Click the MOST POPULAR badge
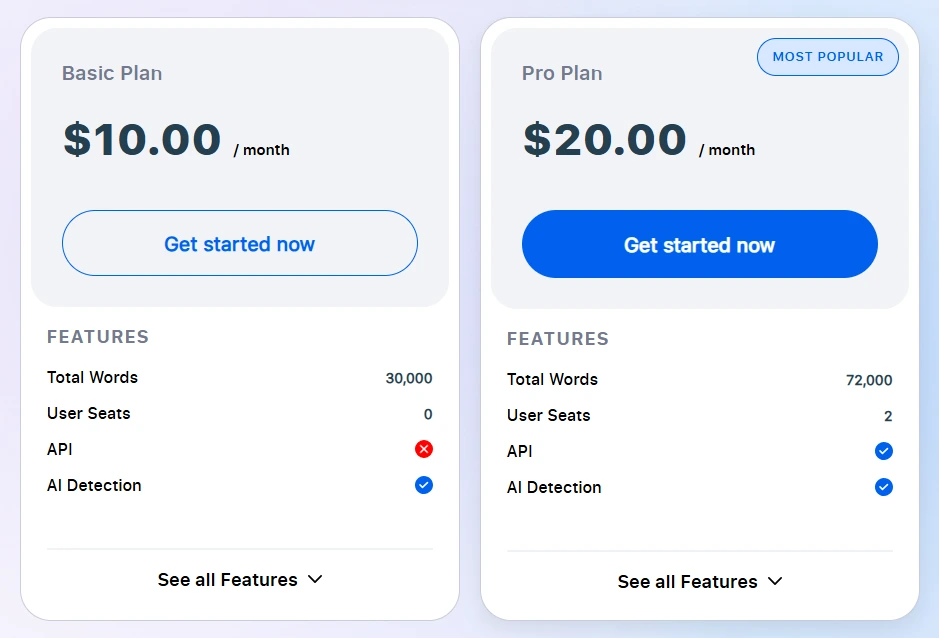The width and height of the screenshot is (939, 638). [x=827, y=57]
